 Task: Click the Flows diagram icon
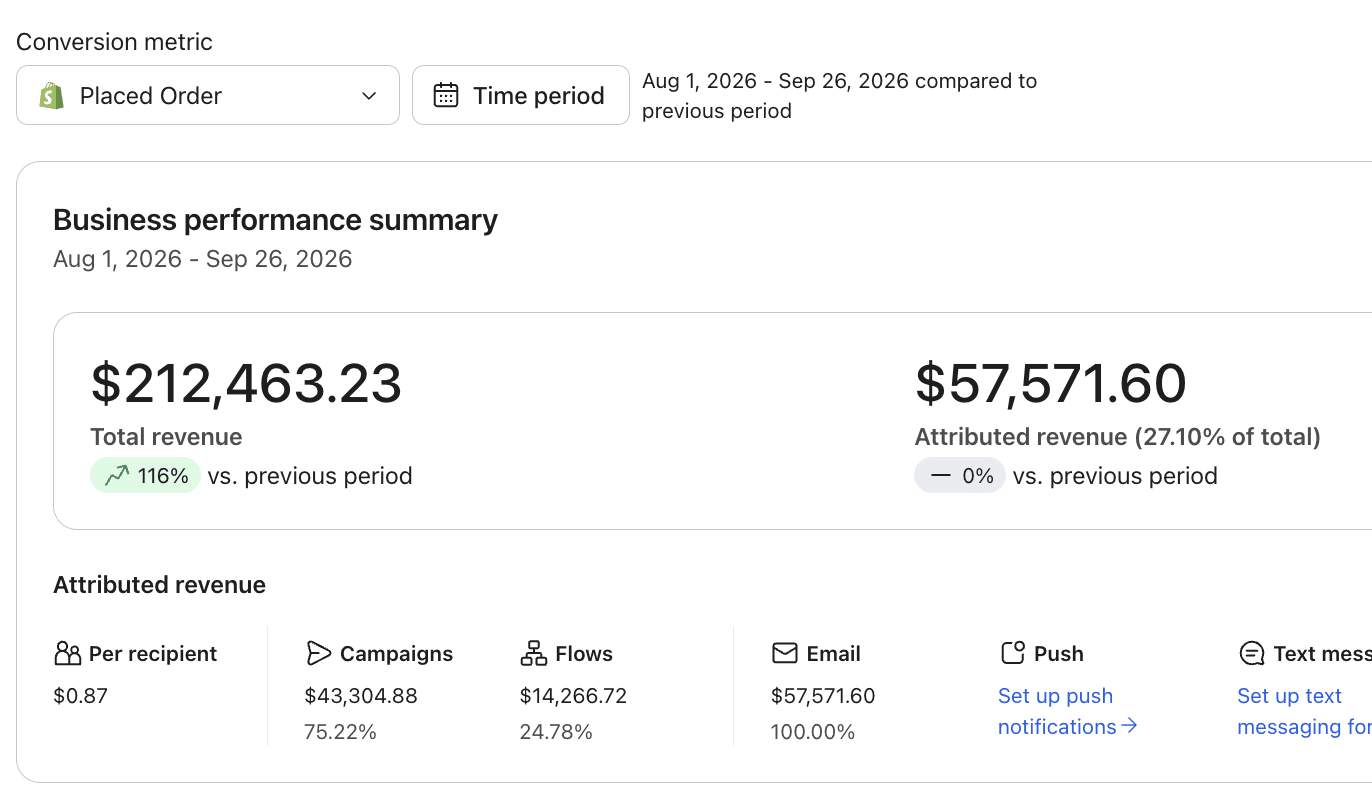(534, 654)
